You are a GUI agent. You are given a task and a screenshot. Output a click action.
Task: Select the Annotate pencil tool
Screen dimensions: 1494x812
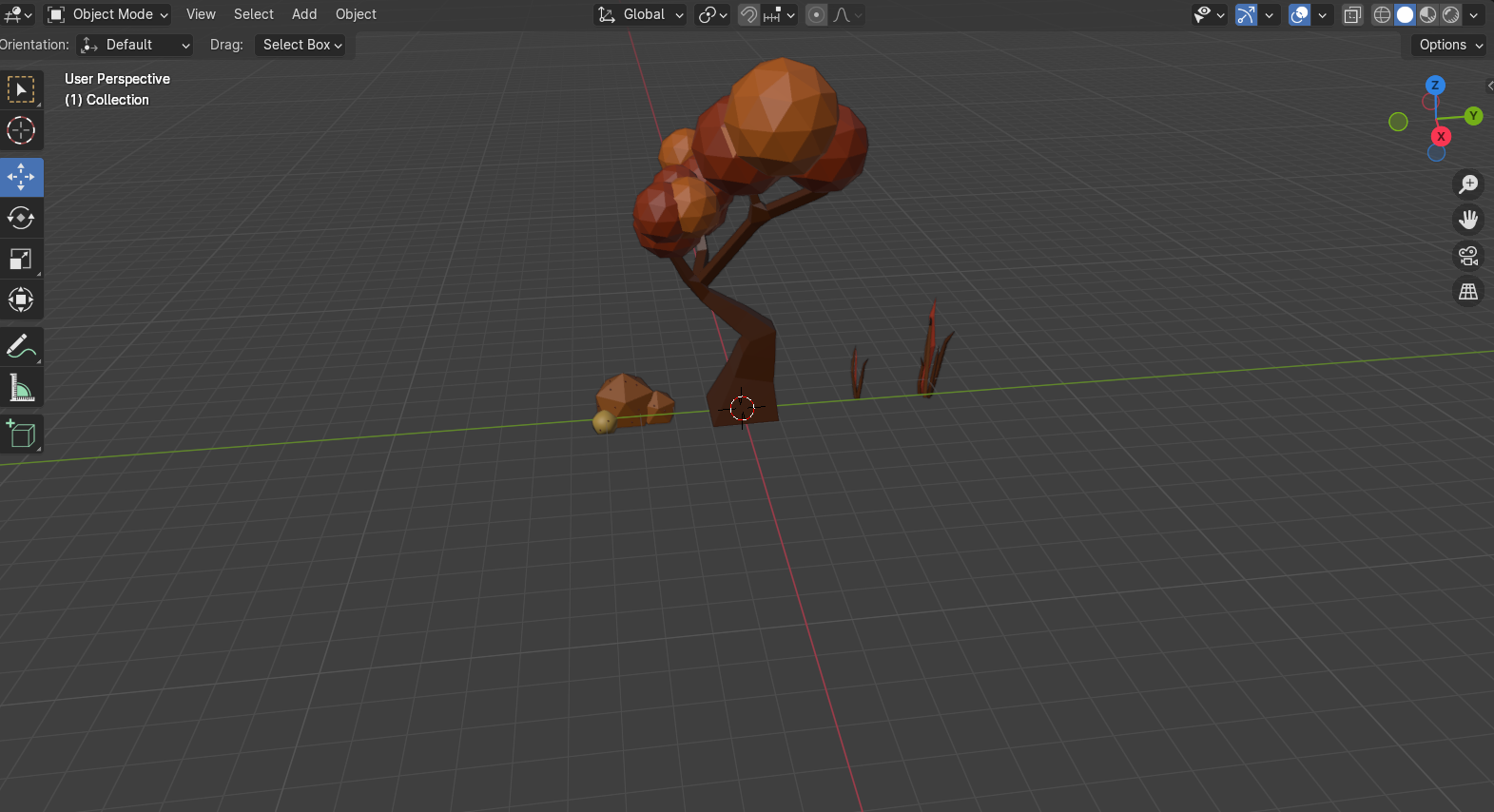[x=21, y=347]
